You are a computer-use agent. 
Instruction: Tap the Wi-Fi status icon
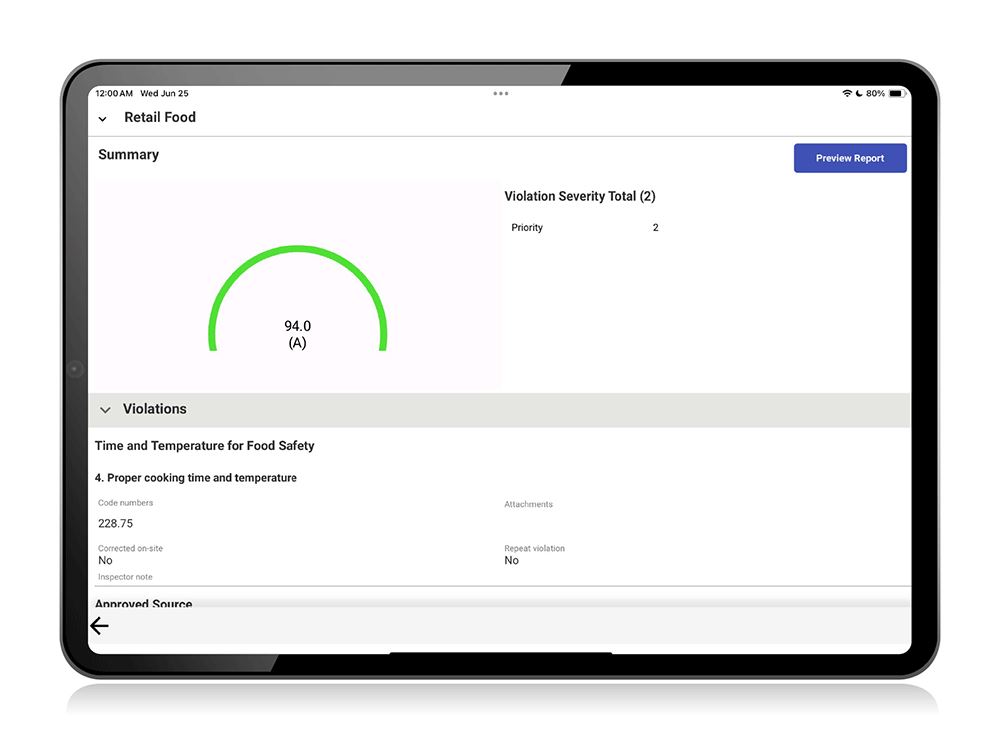tap(847, 93)
